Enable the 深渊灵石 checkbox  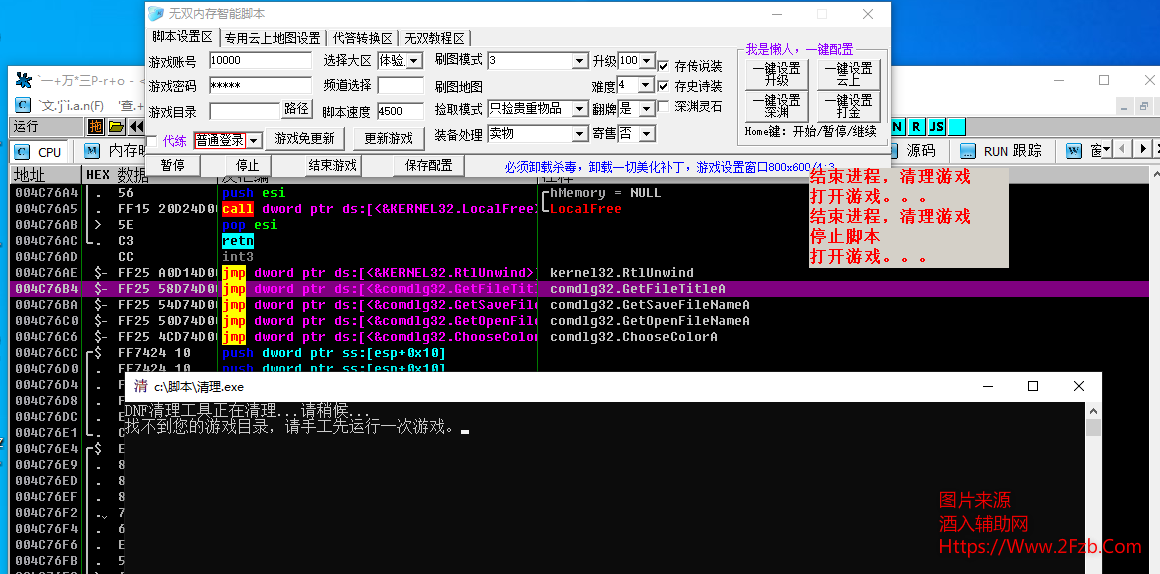[664, 107]
